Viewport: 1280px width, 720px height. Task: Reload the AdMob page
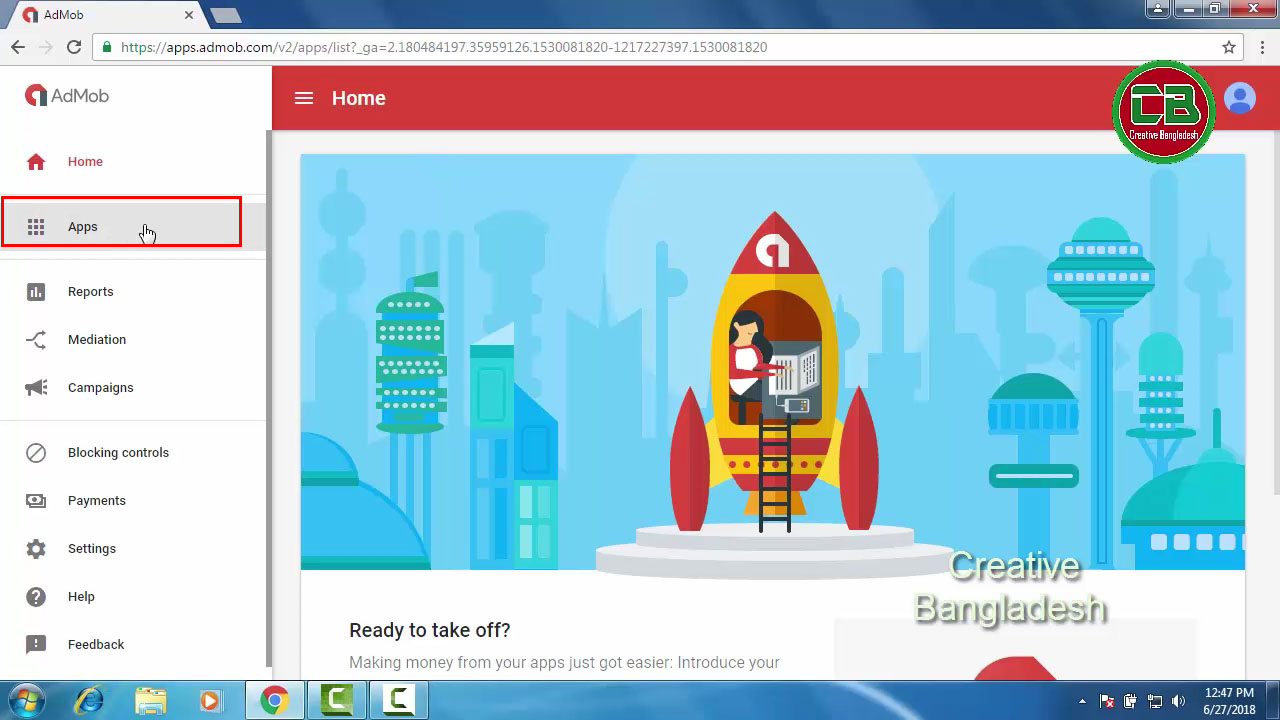(74, 47)
